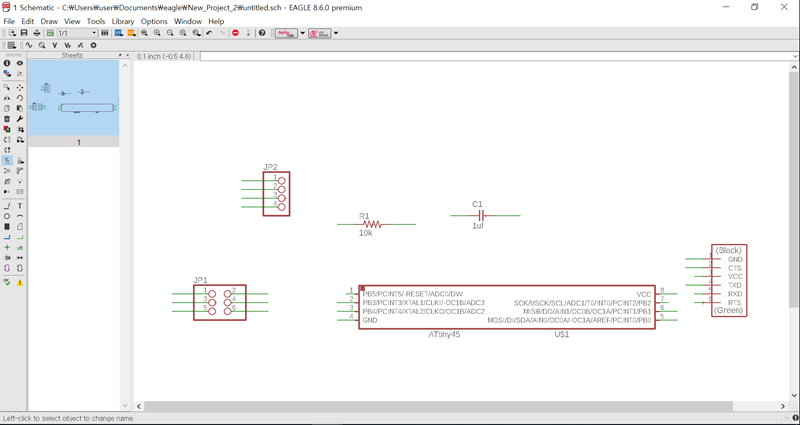
Task: Click the coordinates display 0.1 inch
Action: click(x=164, y=56)
